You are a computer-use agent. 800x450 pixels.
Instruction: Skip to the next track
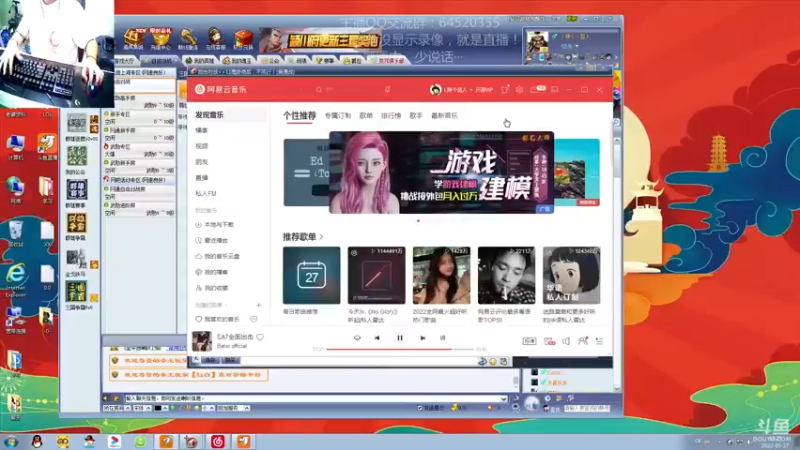pyautogui.click(x=422, y=338)
